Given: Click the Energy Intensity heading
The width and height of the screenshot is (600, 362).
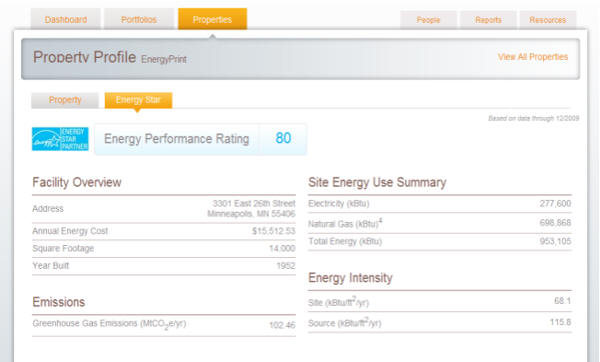Looking at the screenshot, I should (x=351, y=278).
